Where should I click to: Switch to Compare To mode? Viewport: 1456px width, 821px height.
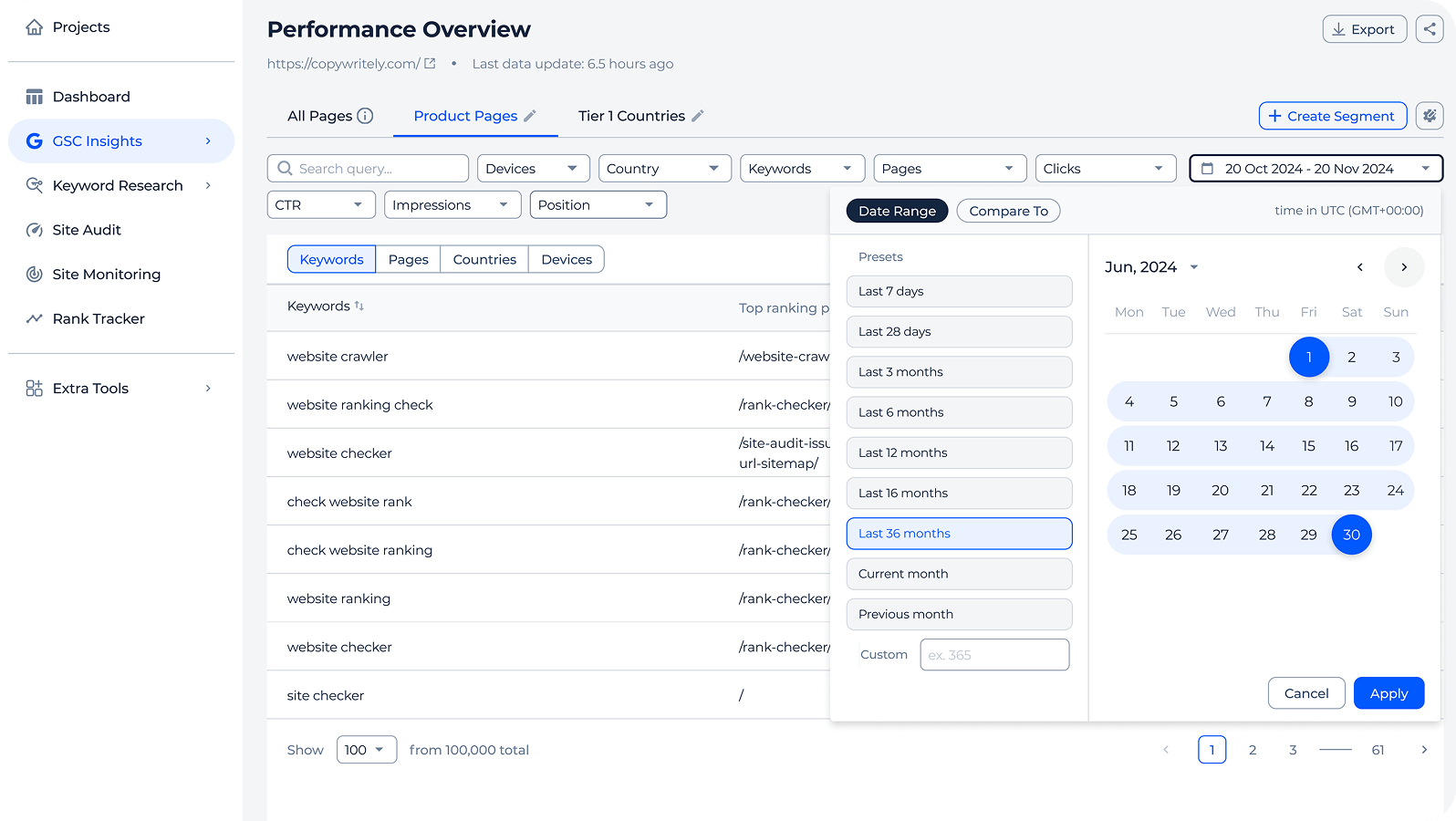coord(1008,211)
